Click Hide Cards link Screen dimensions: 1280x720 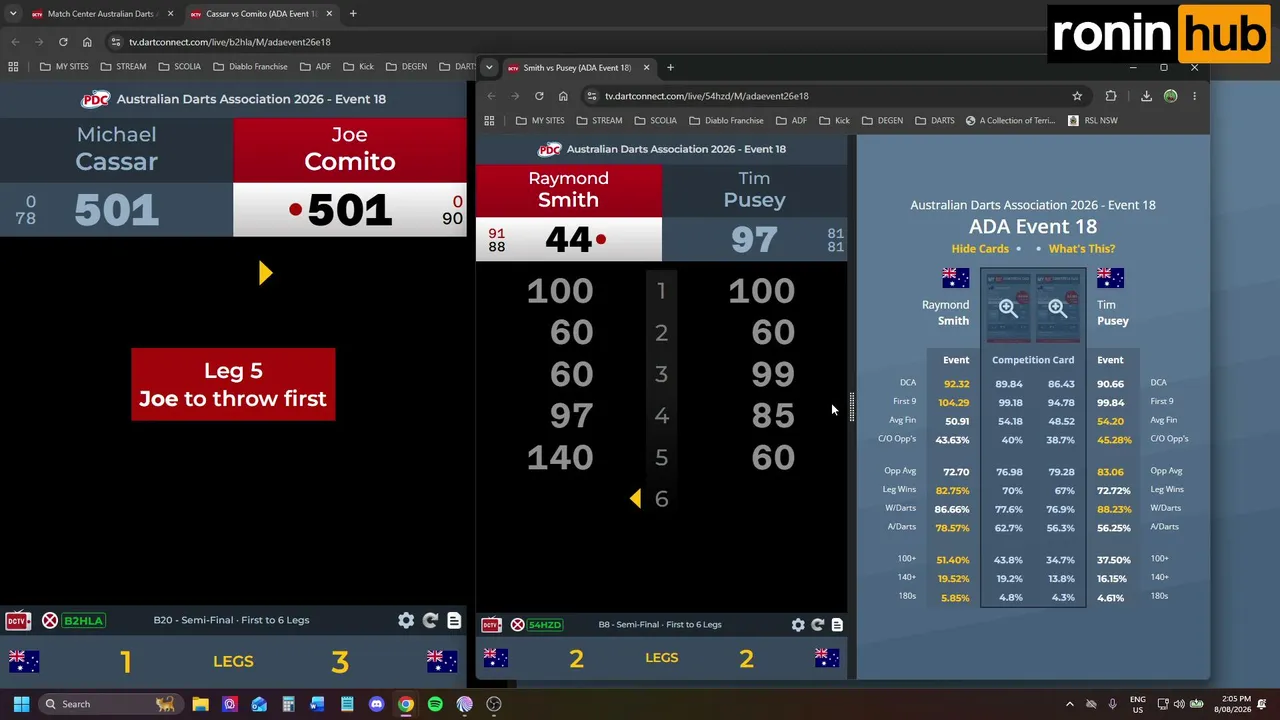(980, 249)
